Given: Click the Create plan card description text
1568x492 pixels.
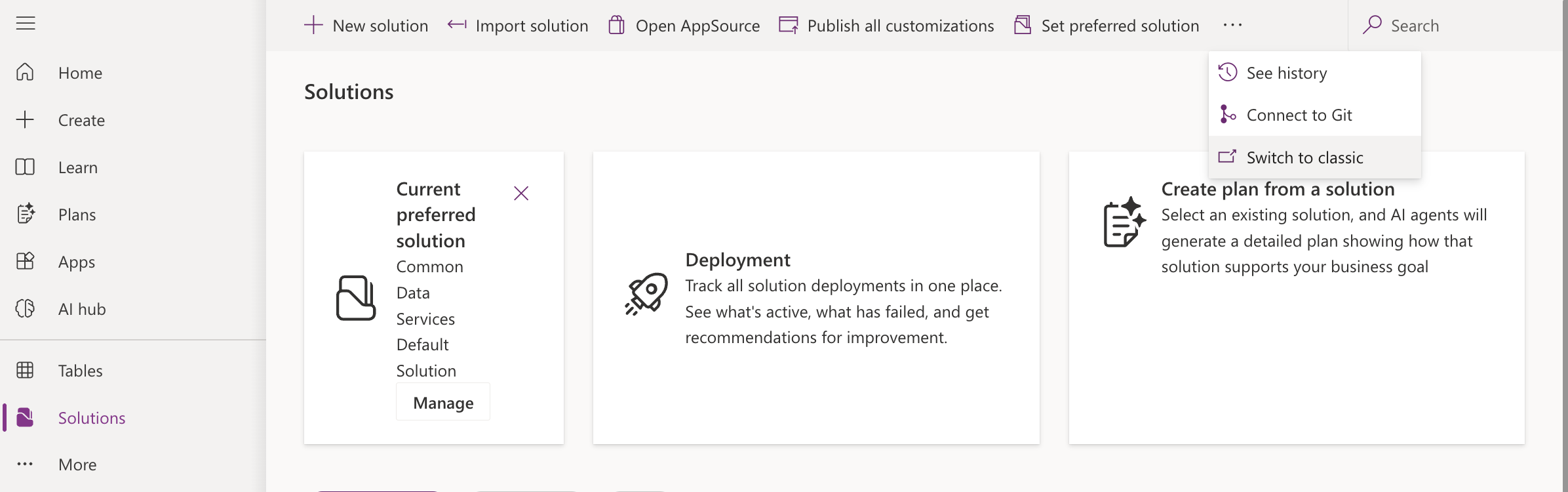Looking at the screenshot, I should pos(1324,241).
